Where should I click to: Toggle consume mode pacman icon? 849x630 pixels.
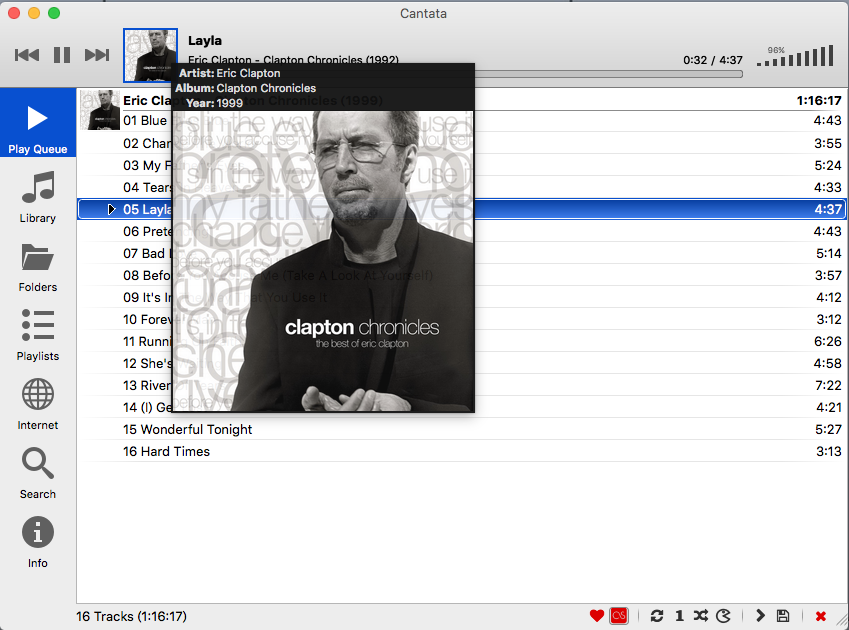pyautogui.click(x=723, y=616)
